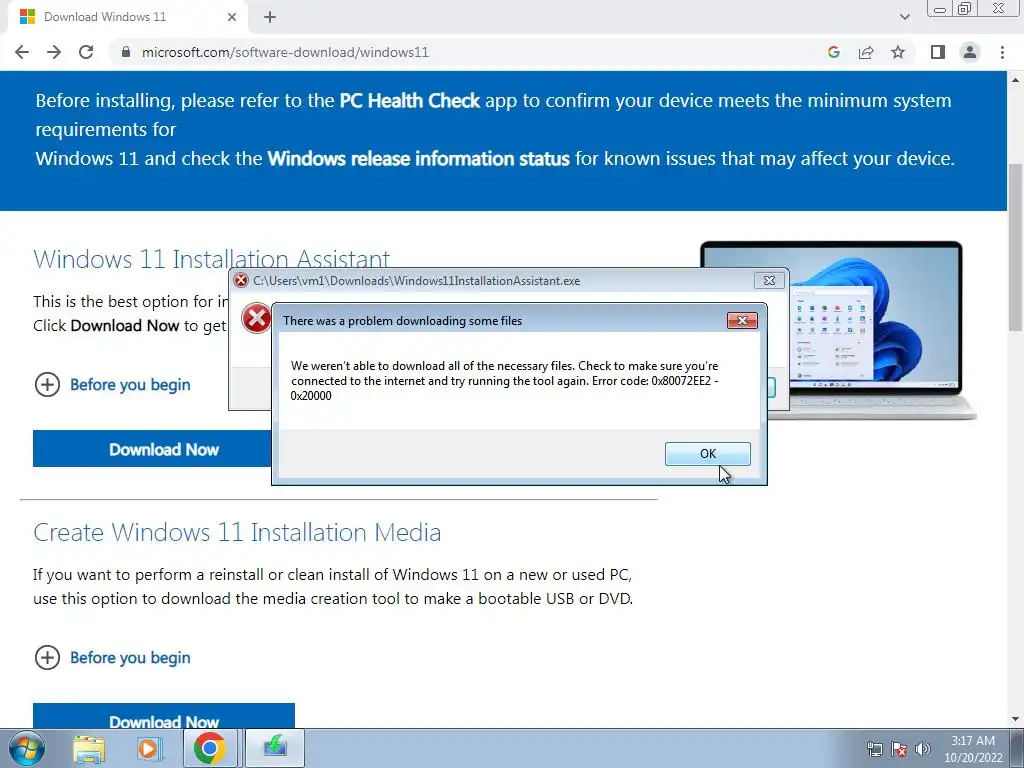Open a new Chrome tab
The width and height of the screenshot is (1024, 768).
pyautogui.click(x=270, y=18)
